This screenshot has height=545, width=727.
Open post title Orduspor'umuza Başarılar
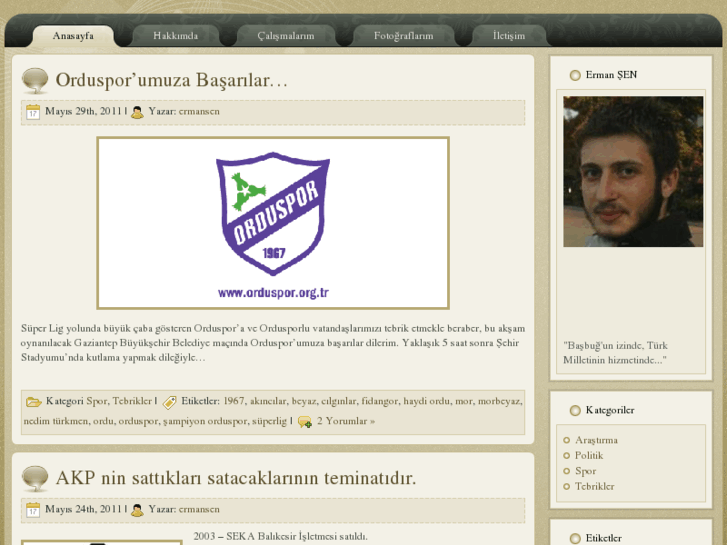pos(172,80)
